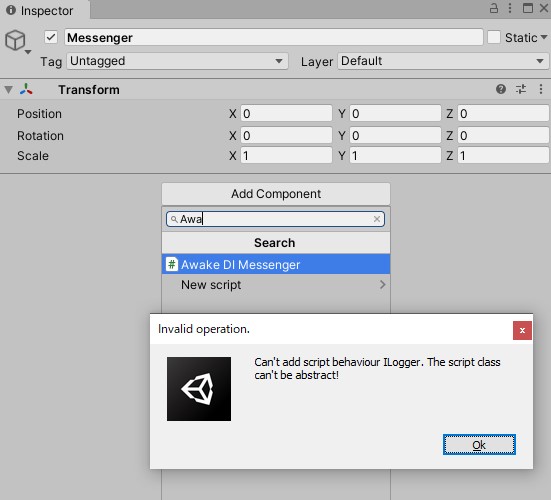Click the Scale property label
Screen dimensions: 551x500
coord(33,156)
